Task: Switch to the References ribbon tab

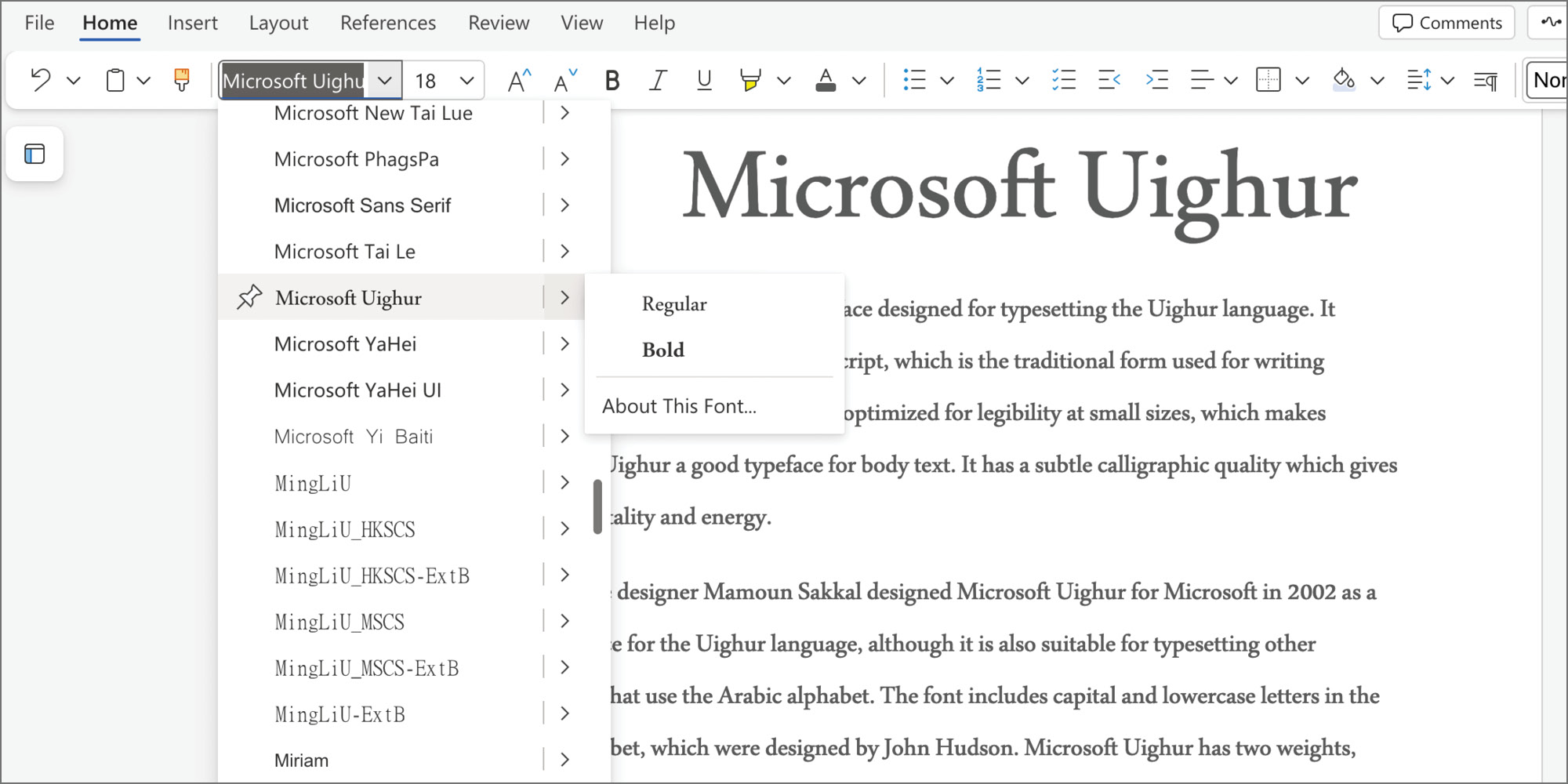Action: (387, 23)
